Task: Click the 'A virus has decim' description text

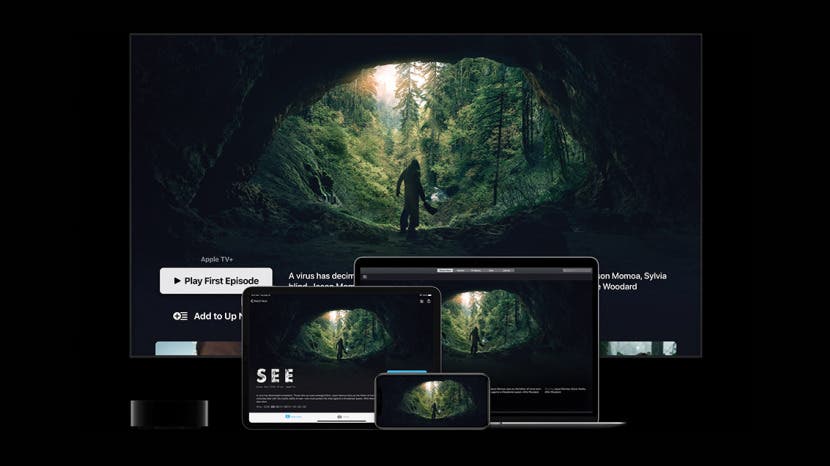Action: coord(321,276)
